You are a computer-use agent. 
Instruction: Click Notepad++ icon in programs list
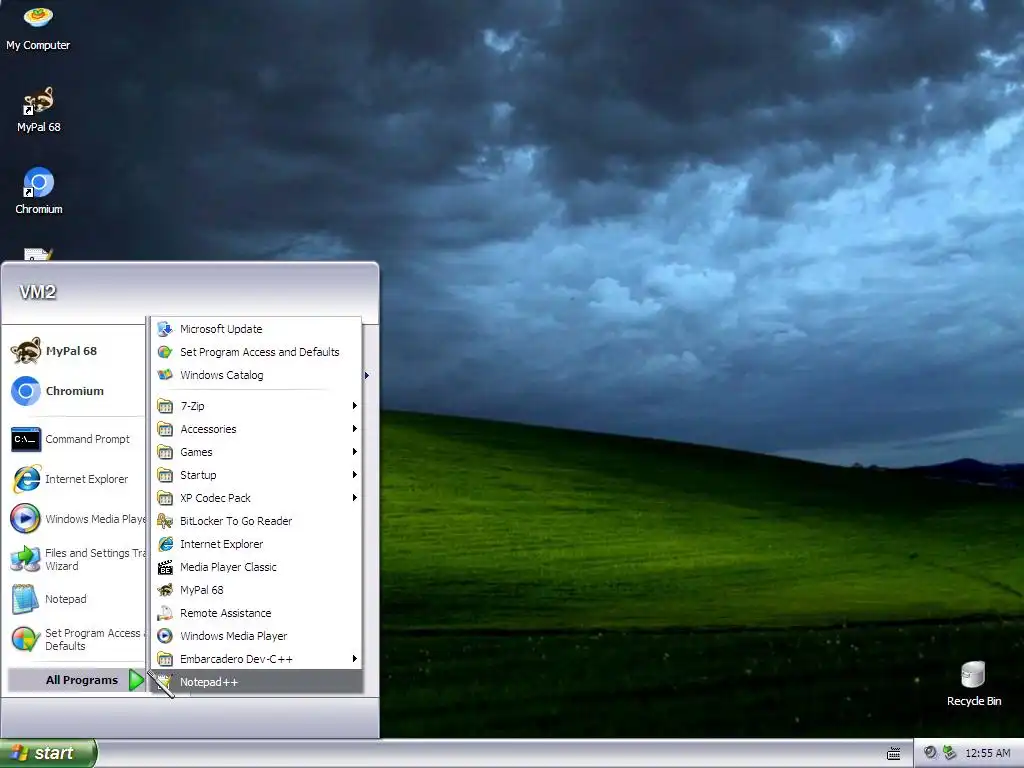point(165,682)
